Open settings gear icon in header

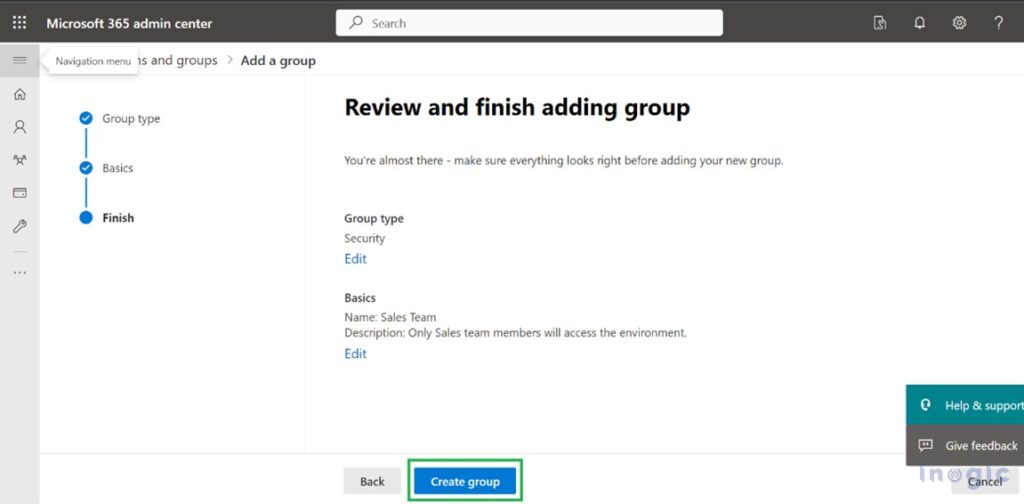pyautogui.click(x=959, y=23)
